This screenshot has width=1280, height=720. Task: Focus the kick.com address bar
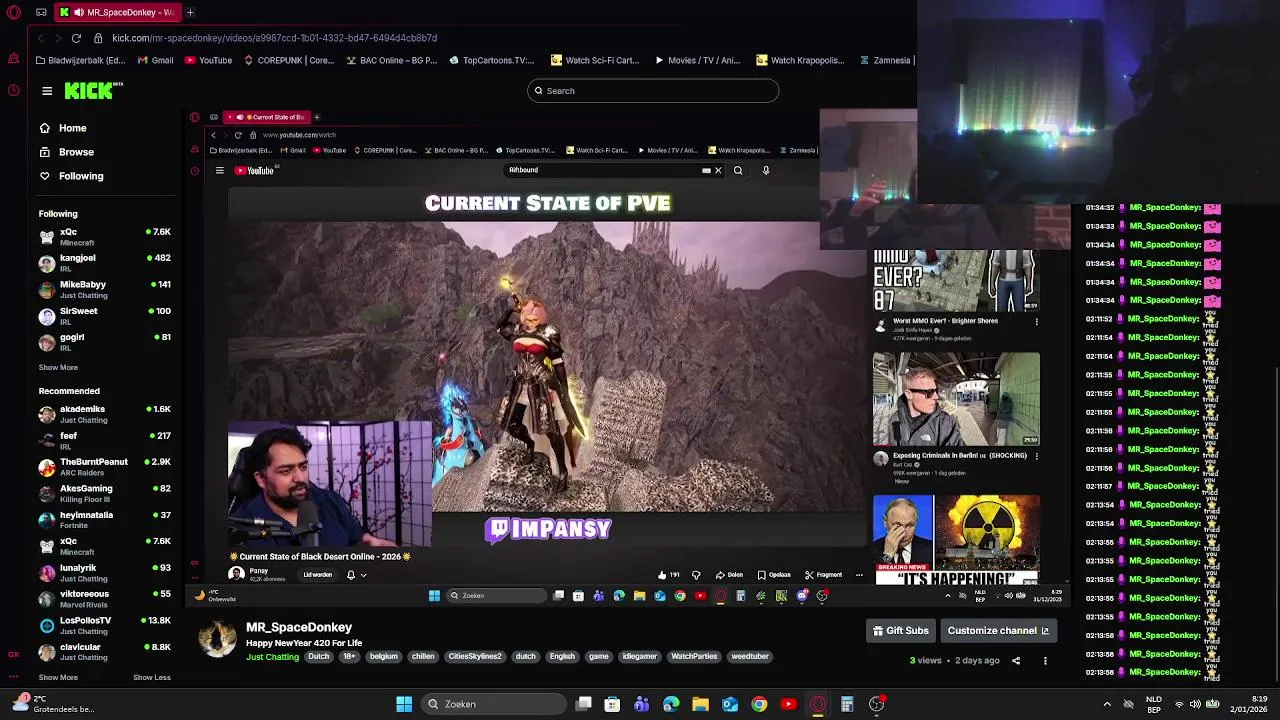click(274, 38)
